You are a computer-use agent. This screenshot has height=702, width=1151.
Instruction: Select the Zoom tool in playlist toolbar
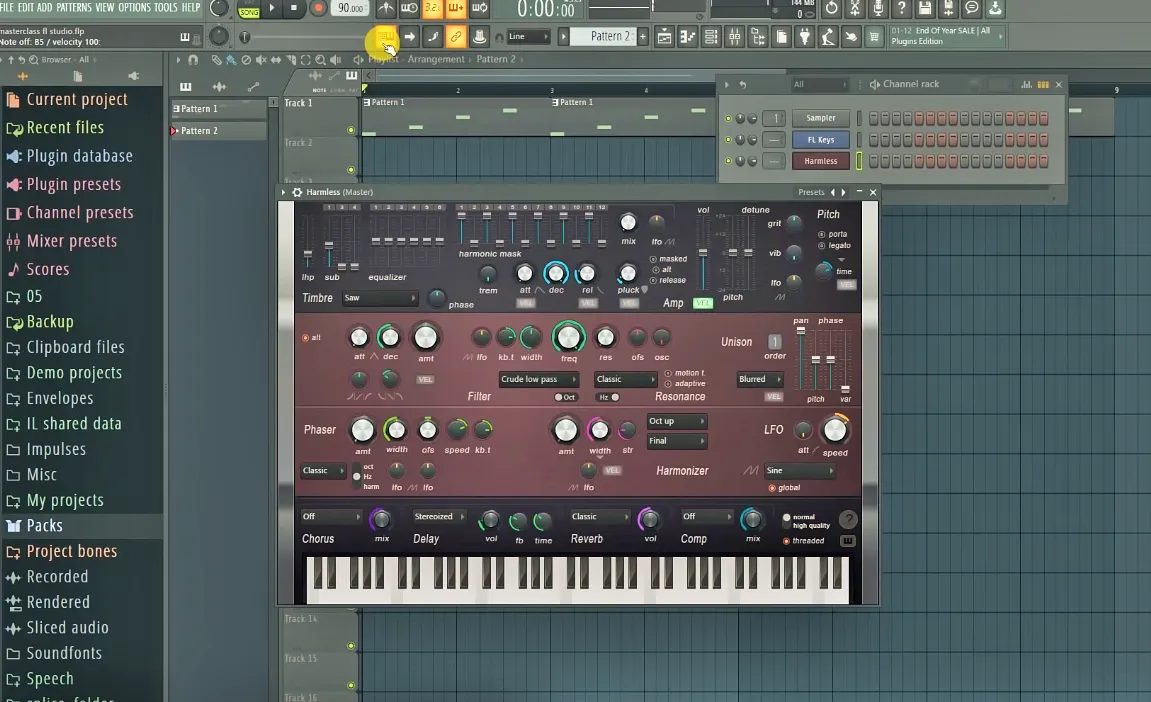[320, 59]
